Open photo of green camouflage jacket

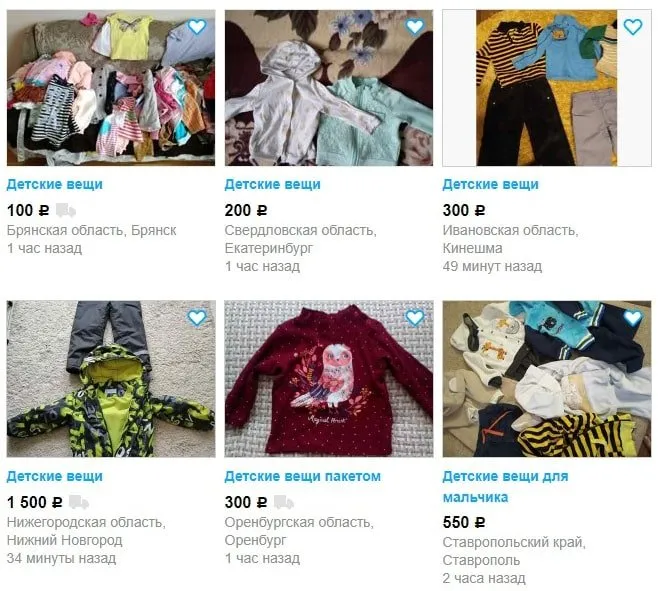[x=111, y=379]
